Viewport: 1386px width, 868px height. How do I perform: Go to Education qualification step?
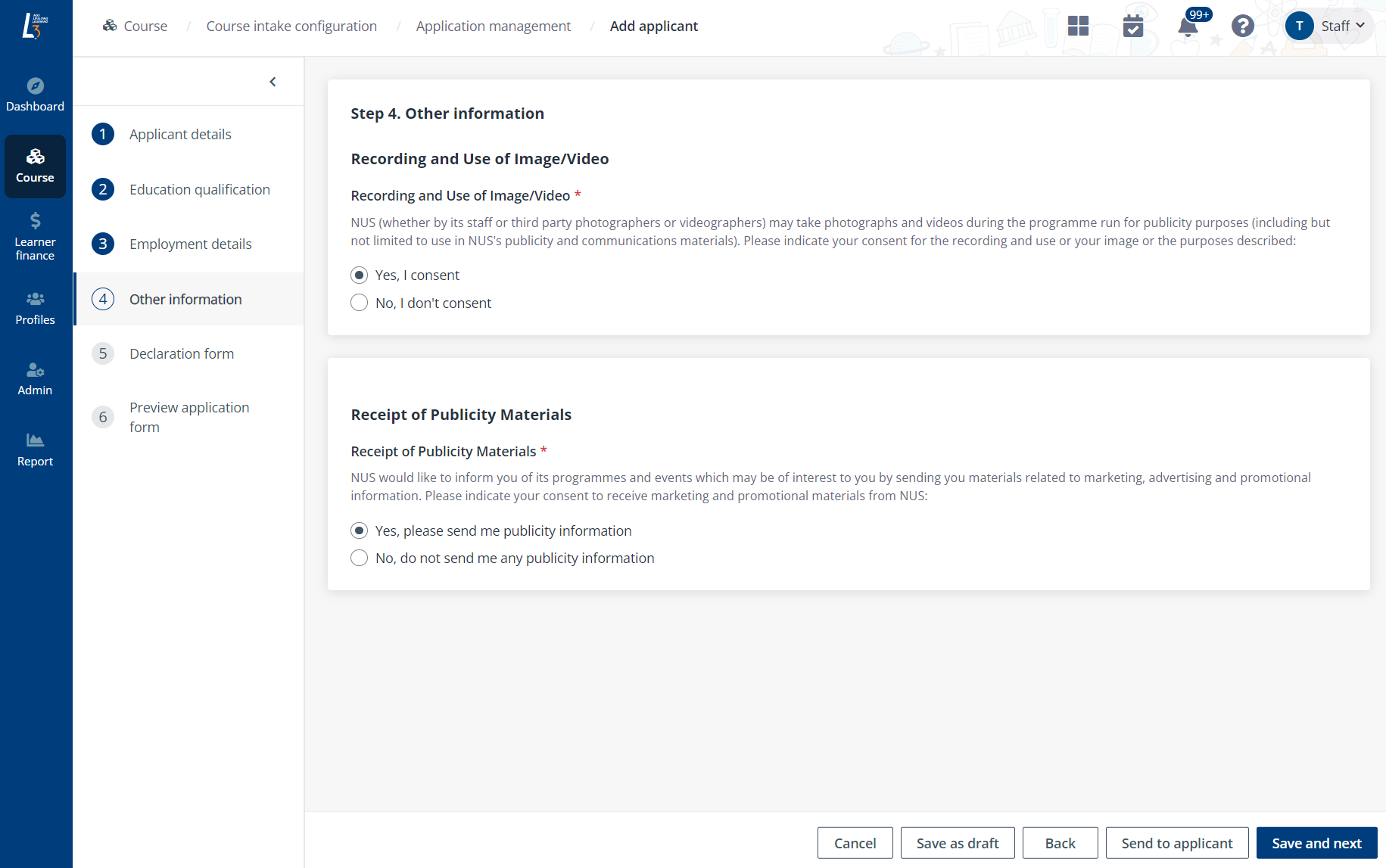tap(199, 190)
